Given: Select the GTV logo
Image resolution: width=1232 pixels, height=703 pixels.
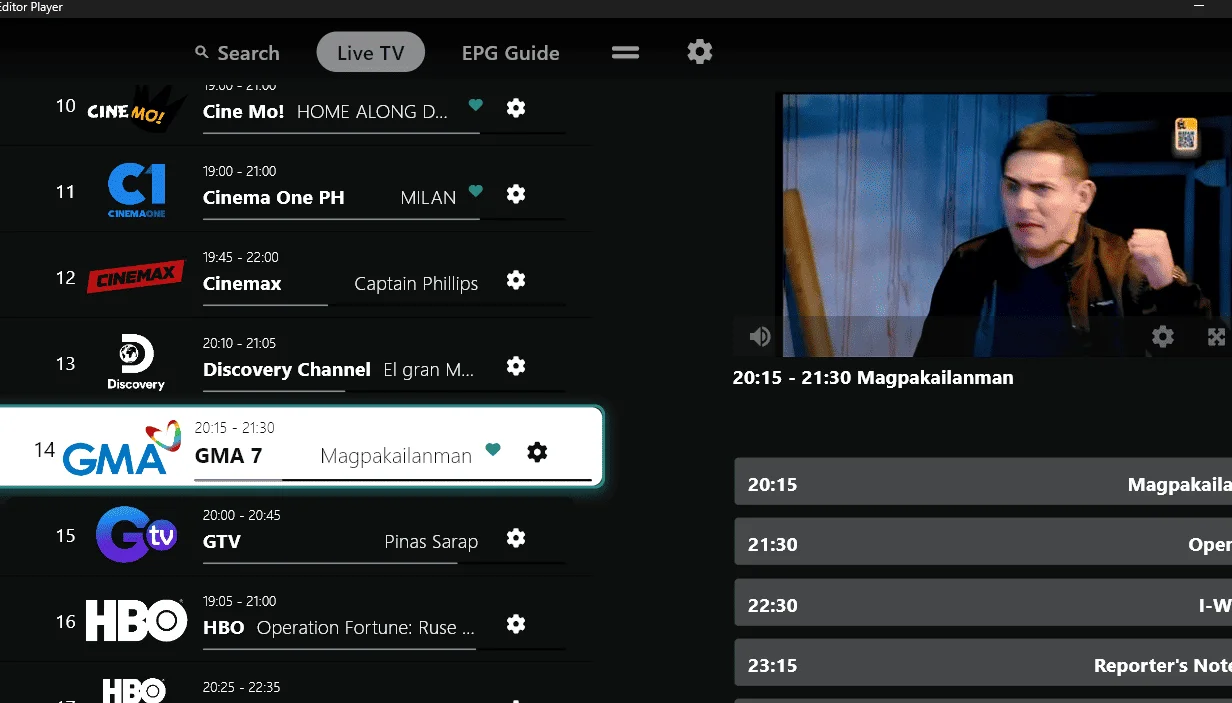Looking at the screenshot, I should [x=136, y=535].
